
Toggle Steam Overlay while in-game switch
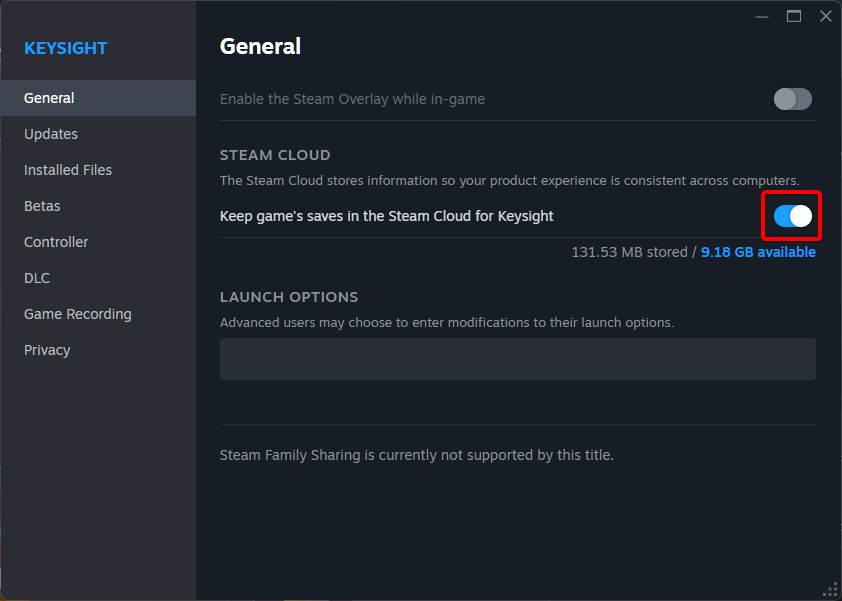[x=793, y=99]
